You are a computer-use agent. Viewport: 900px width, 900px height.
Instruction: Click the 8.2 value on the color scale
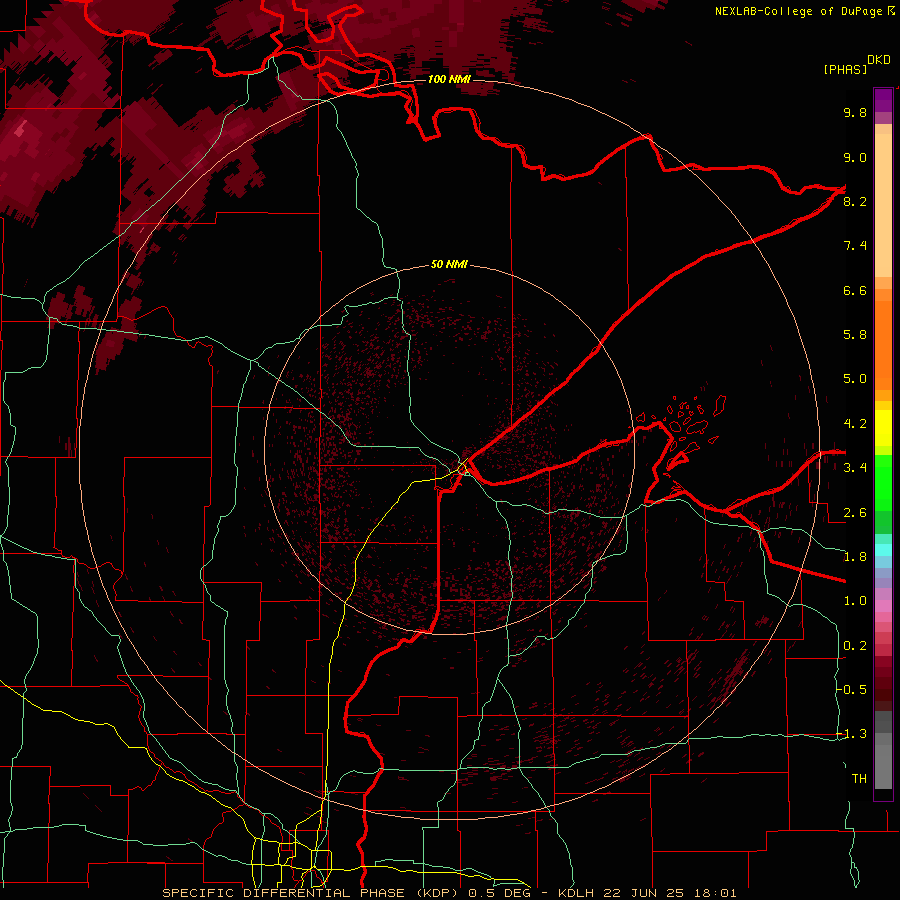pyautogui.click(x=855, y=201)
